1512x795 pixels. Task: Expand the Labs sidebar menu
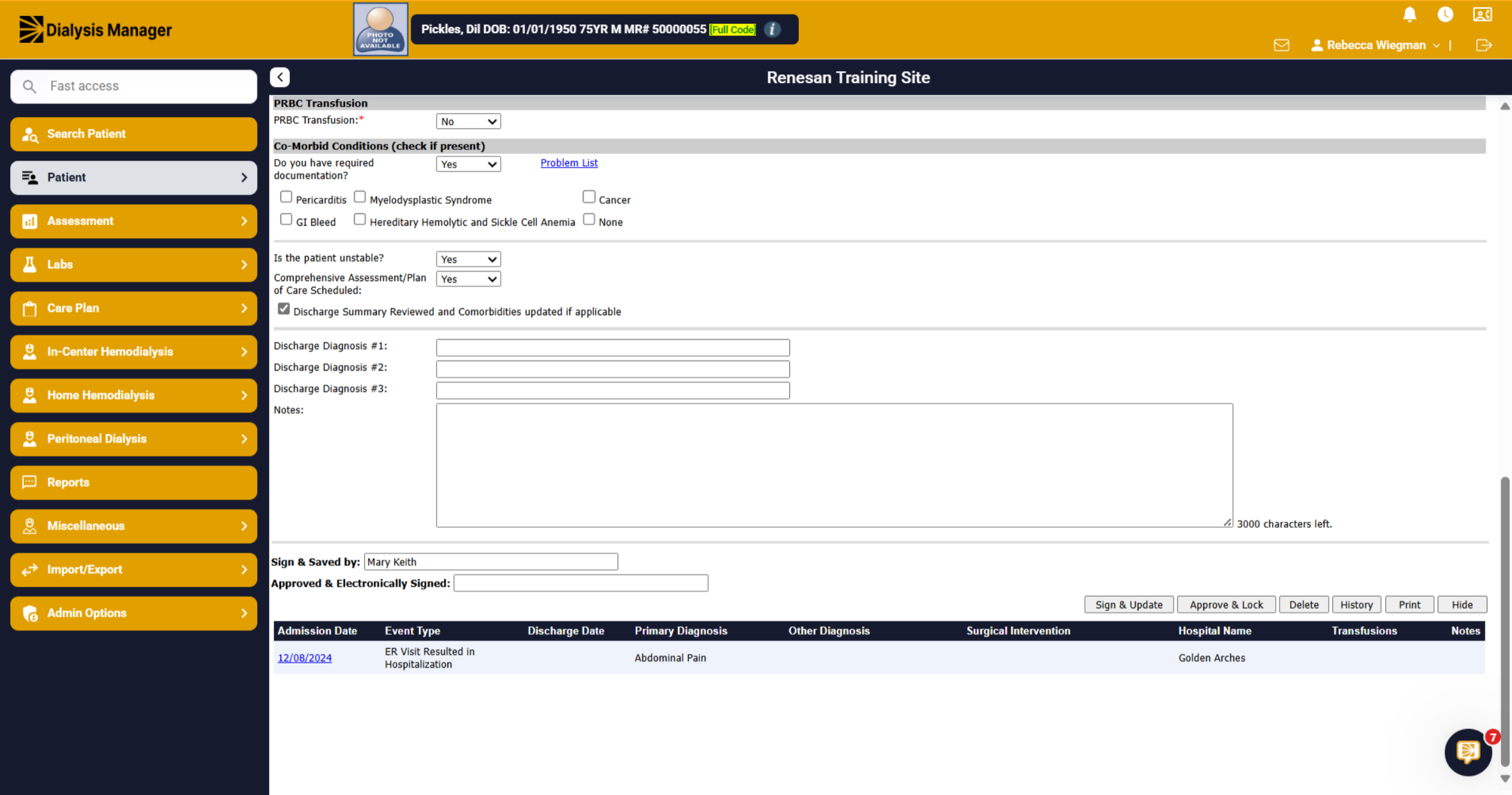(134, 265)
